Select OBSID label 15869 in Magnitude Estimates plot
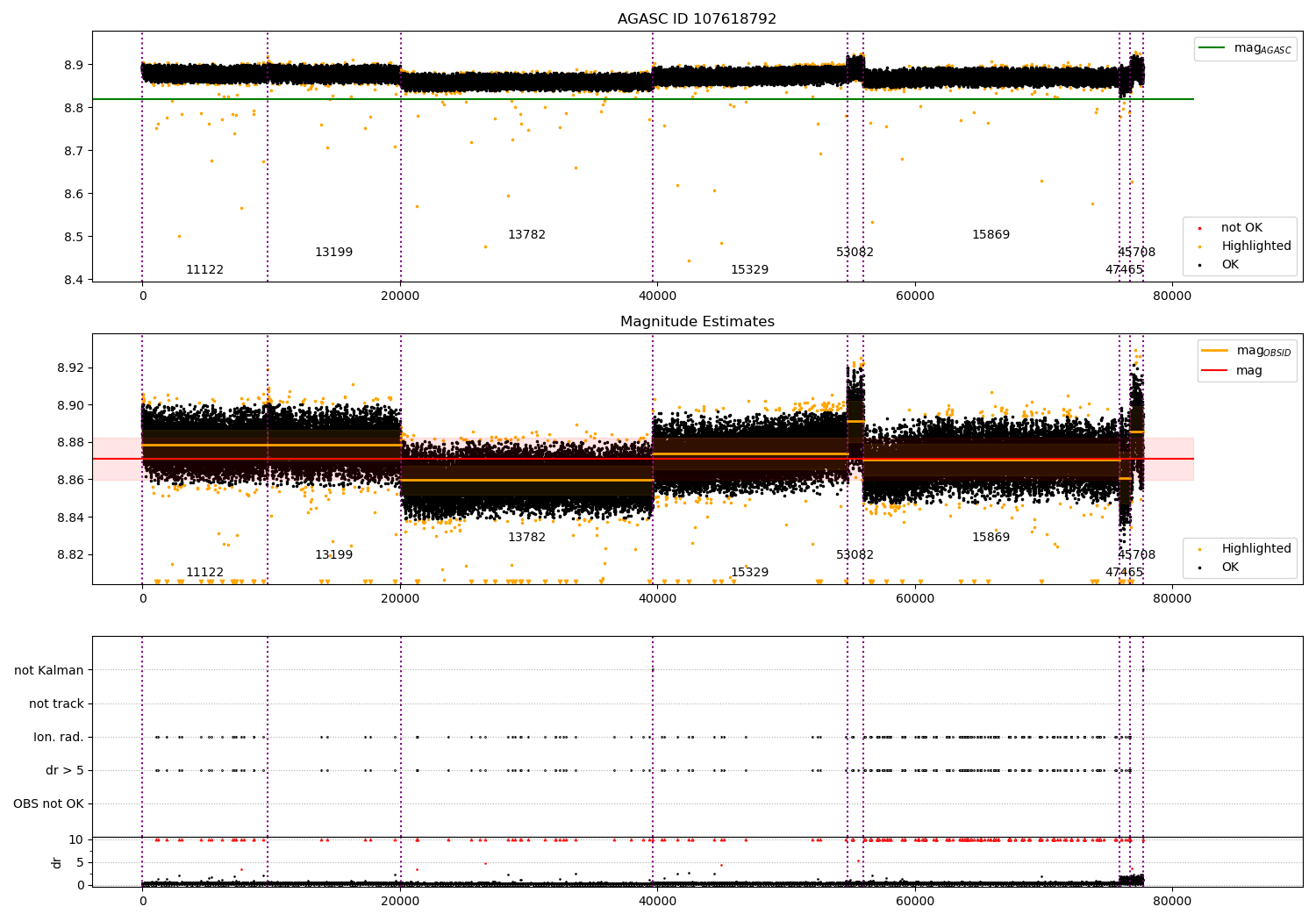1316x921 pixels. 991,538
